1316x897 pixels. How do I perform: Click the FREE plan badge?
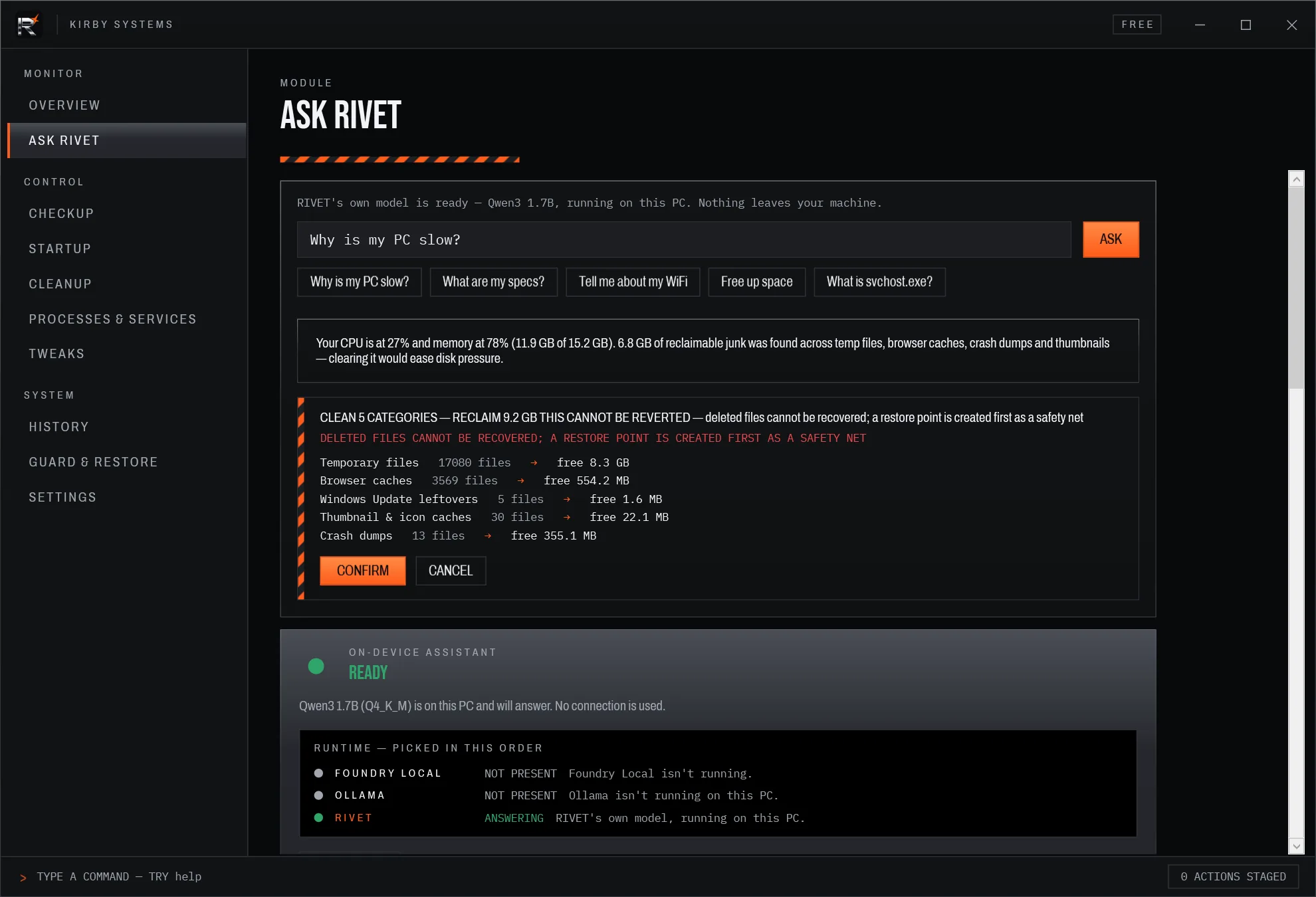1137,25
